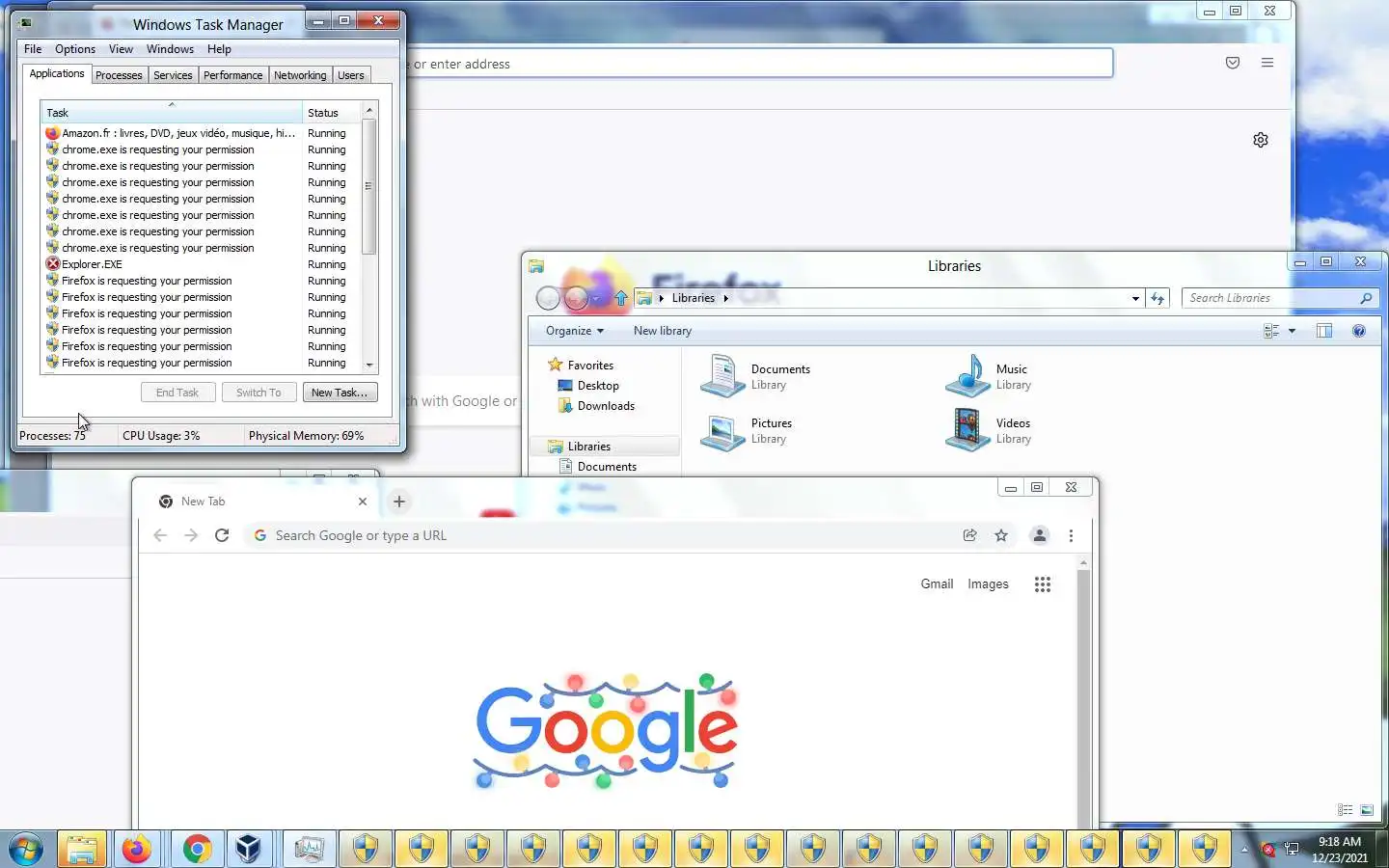
Task: Select the Music library icon
Action: 968,376
